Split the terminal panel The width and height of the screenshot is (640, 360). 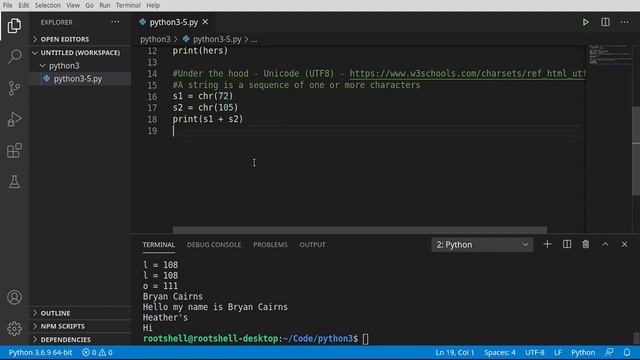click(x=567, y=244)
